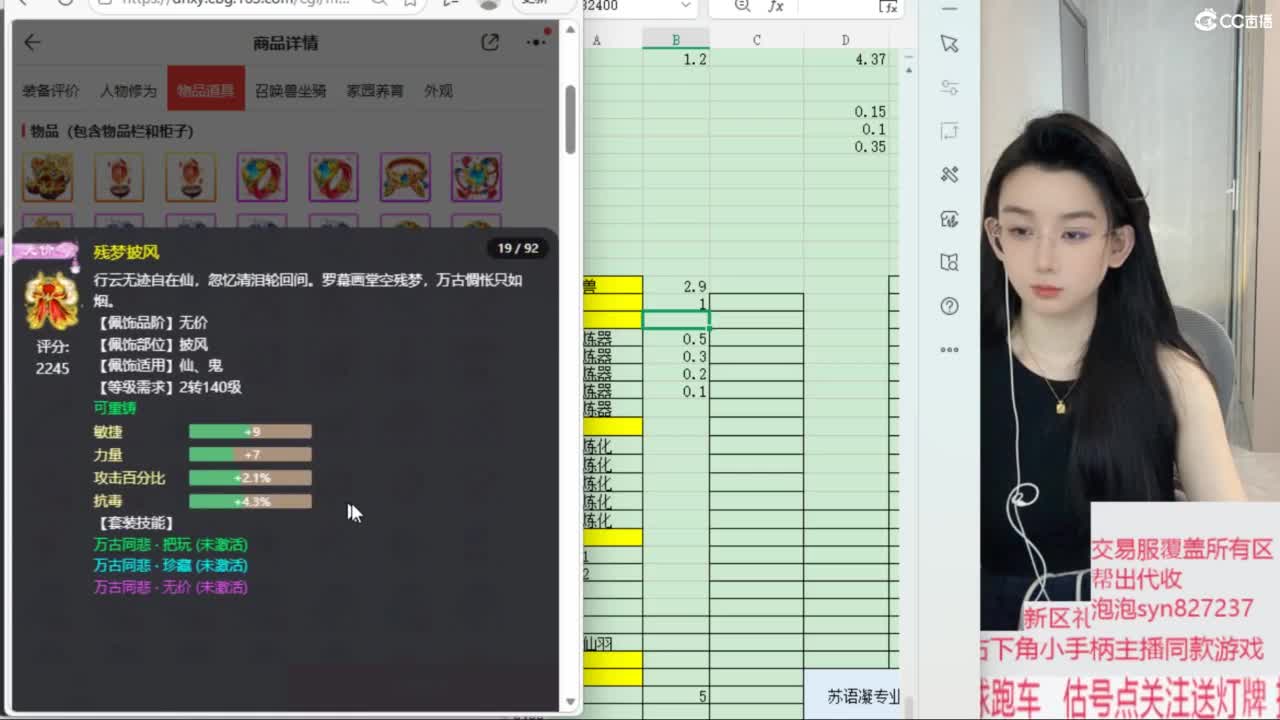Click the cell containing 4.37
1280x720 pixels.
point(845,59)
